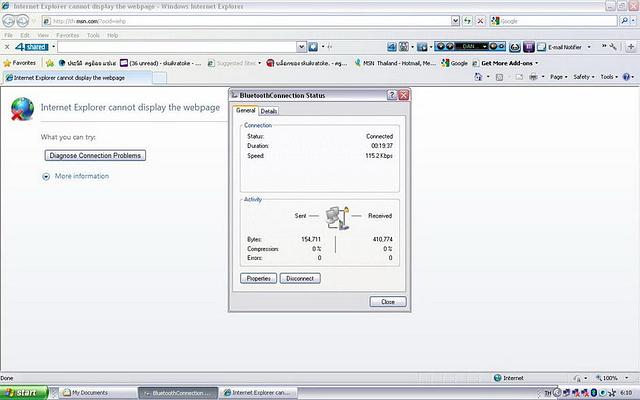Click the Bluetooth icon in system tray
The width and height of the screenshot is (640, 400).
click(594, 393)
